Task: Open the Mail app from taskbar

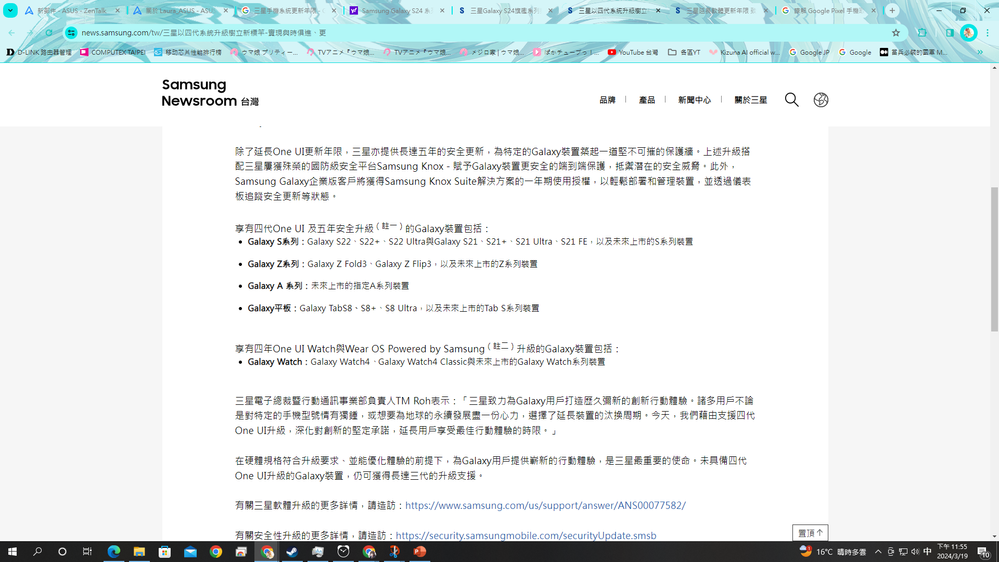Action: [x=190, y=552]
